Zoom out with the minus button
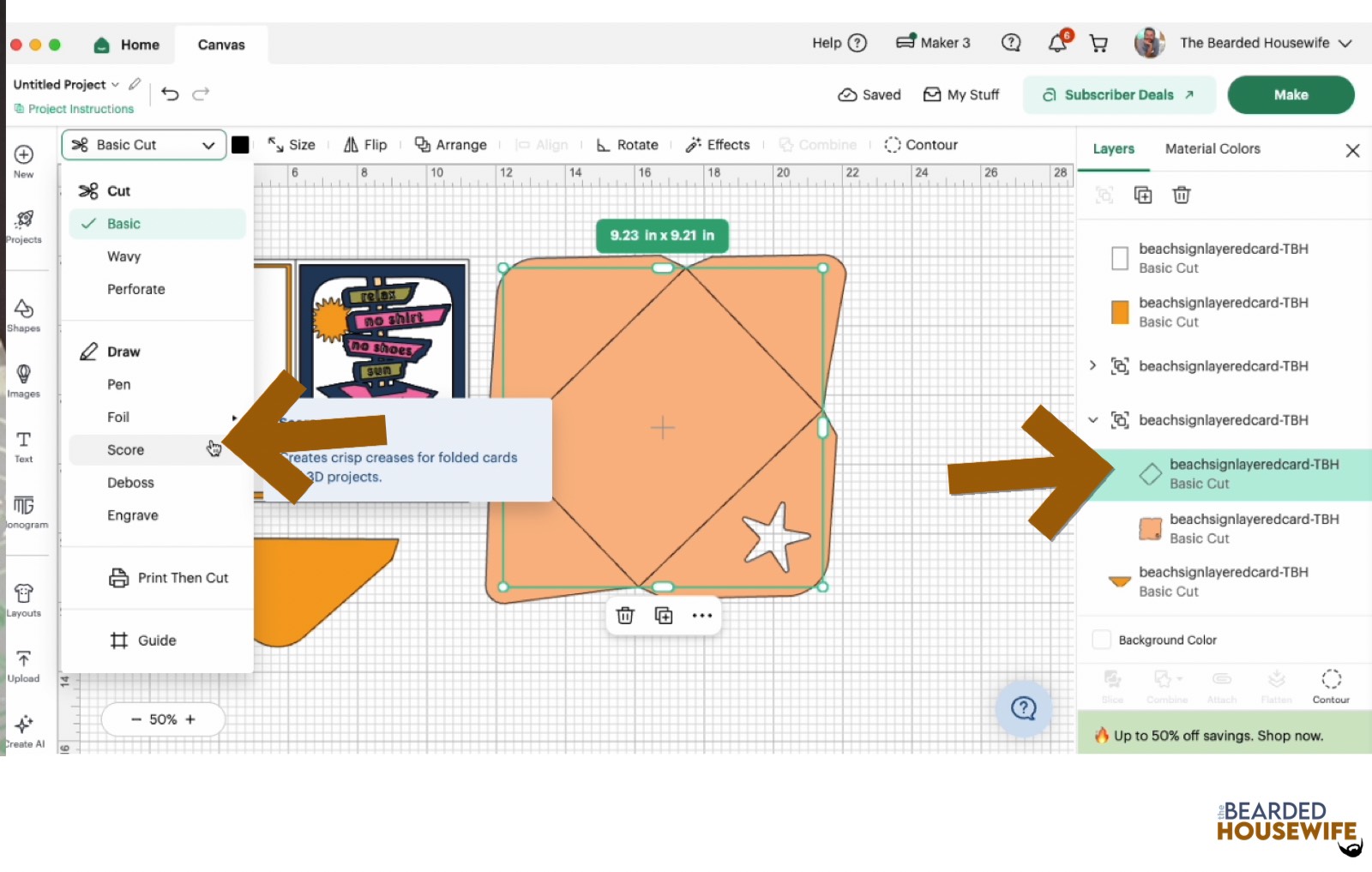 pos(135,719)
